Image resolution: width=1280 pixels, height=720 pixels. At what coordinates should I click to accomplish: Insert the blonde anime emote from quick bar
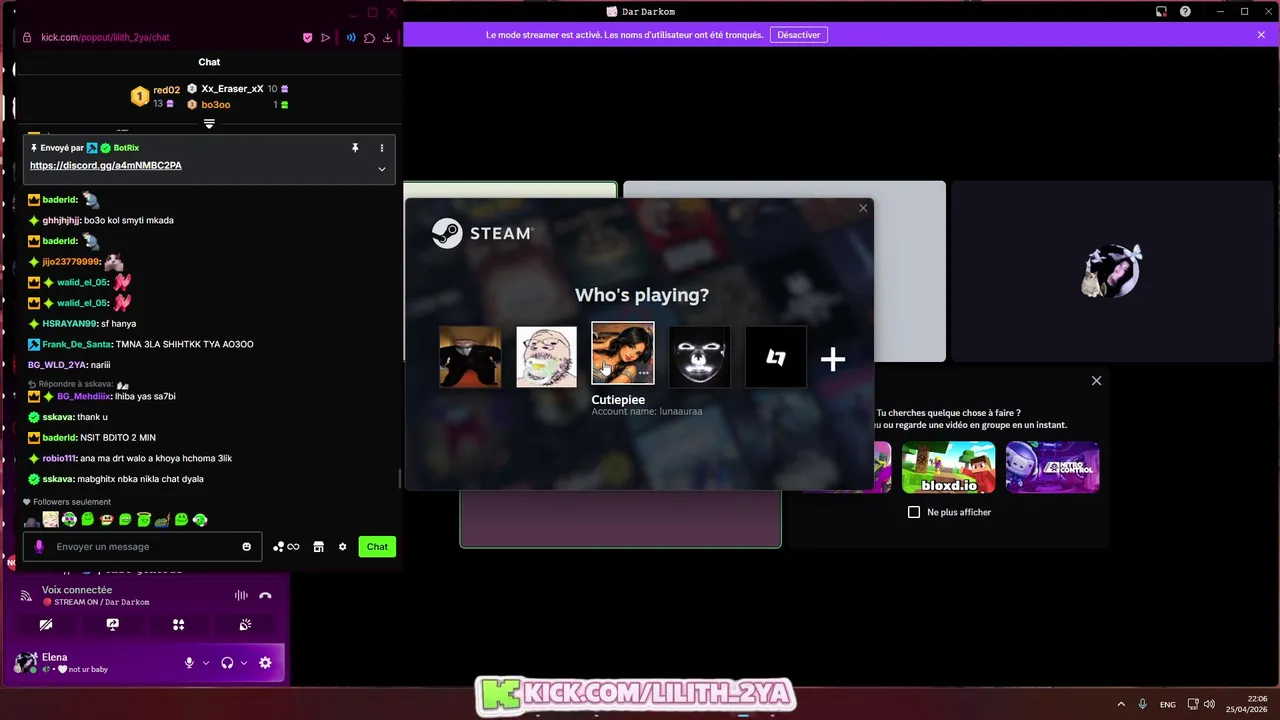50,520
